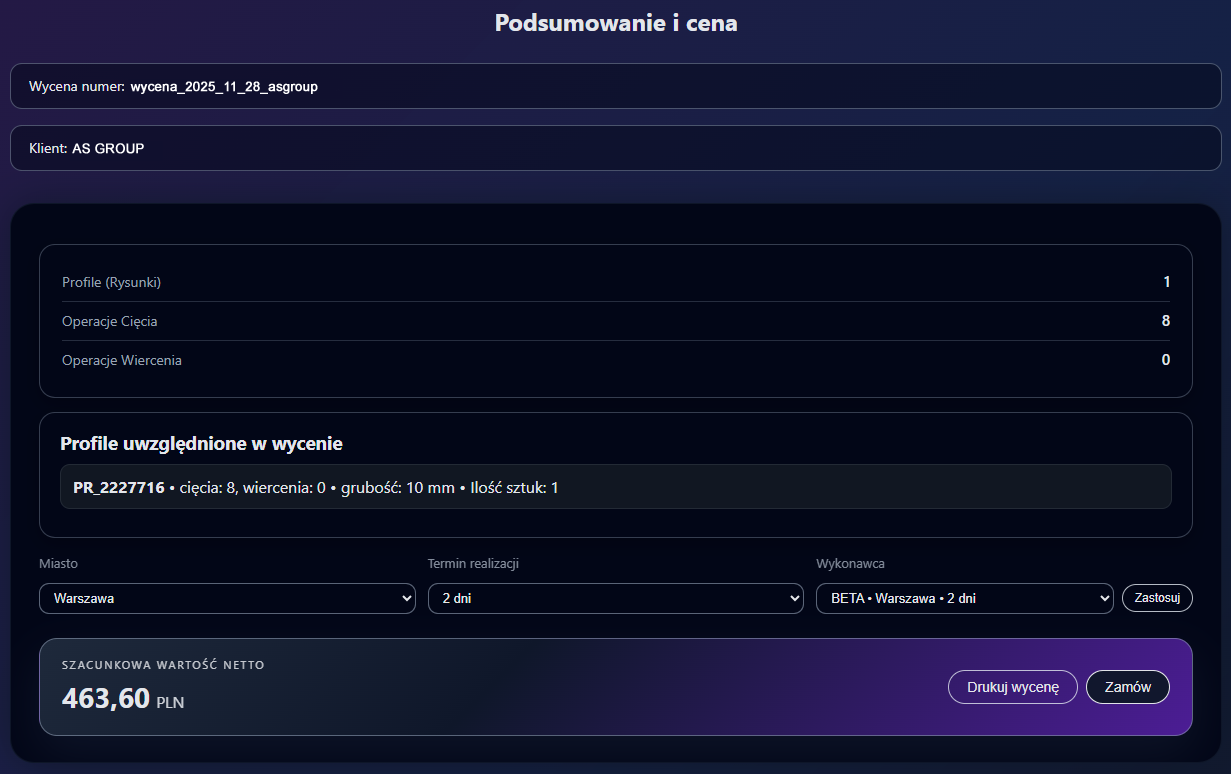Order the quote with the Zamów button
The width and height of the screenshot is (1231, 774).
(1127, 687)
